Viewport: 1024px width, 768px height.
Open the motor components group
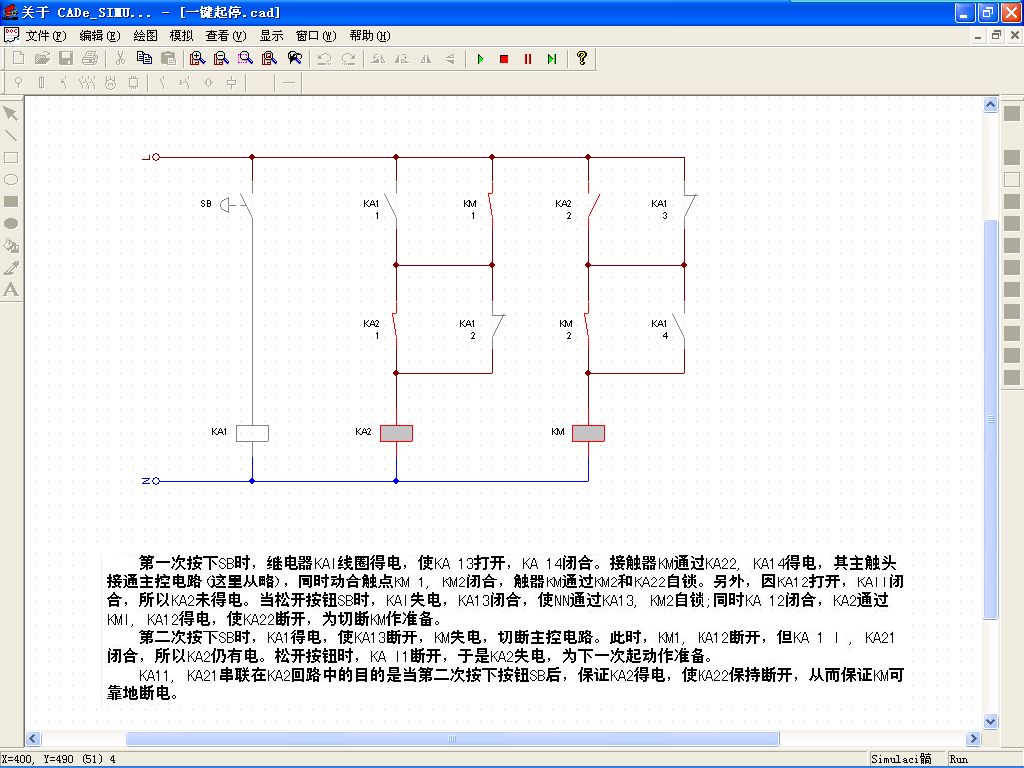coord(110,83)
